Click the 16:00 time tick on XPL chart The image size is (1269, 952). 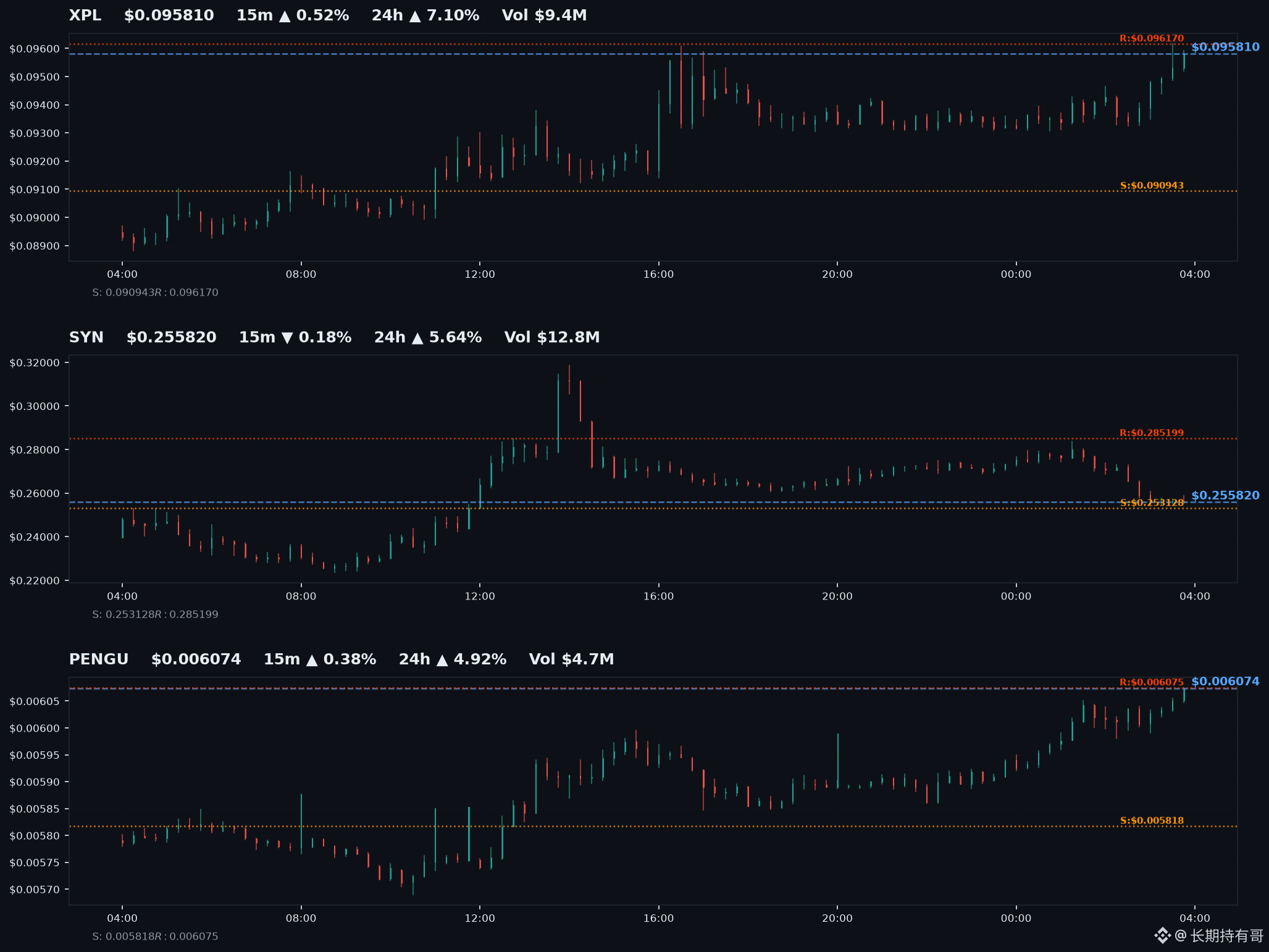click(x=658, y=274)
